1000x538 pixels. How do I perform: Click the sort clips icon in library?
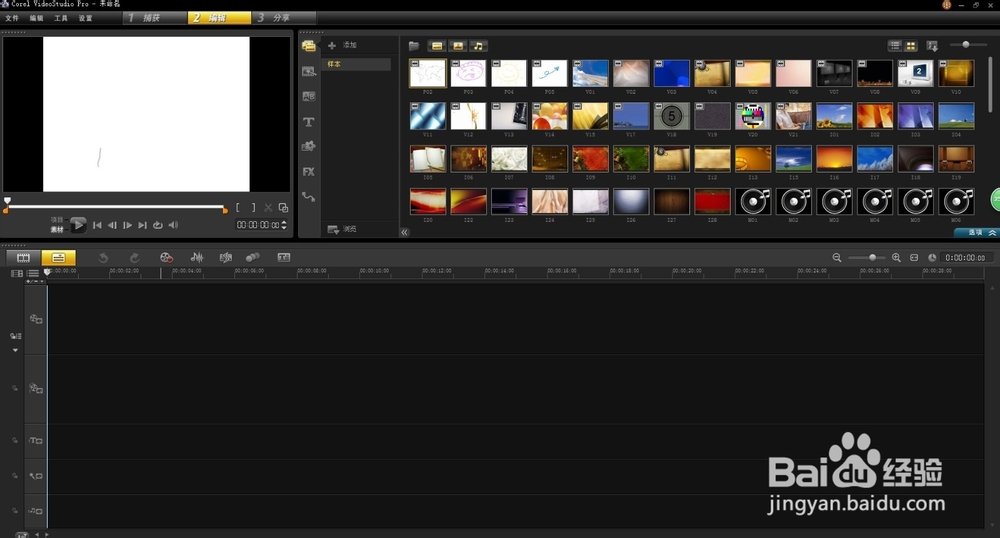[x=932, y=46]
